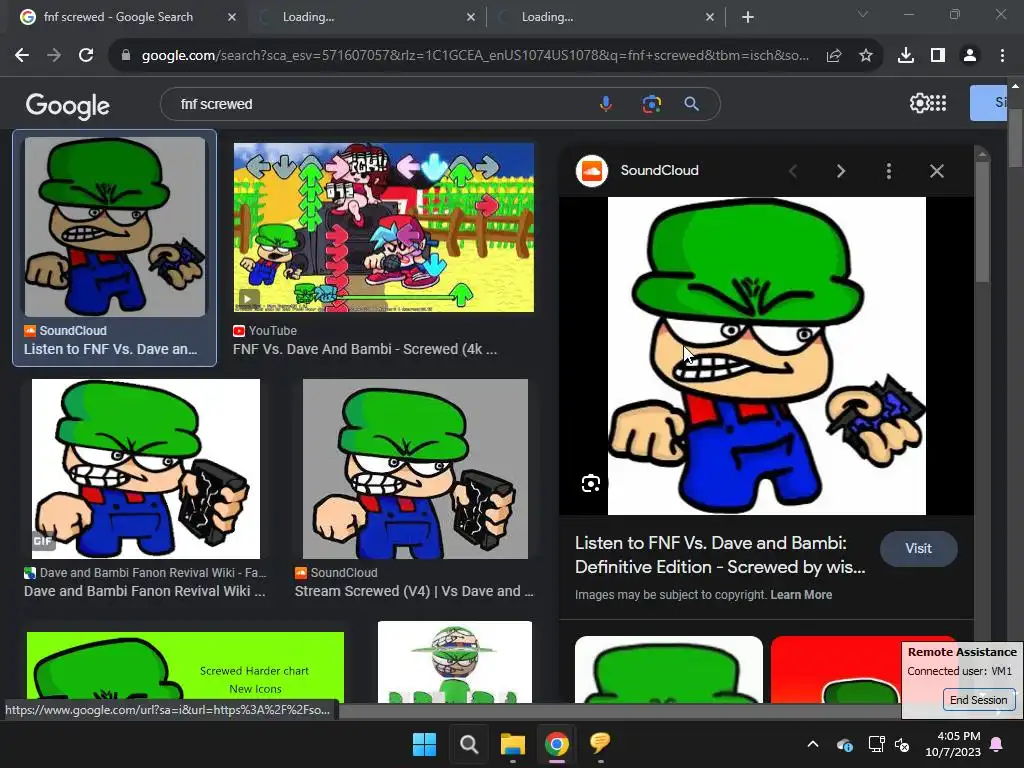This screenshot has height=768, width=1024.
Task: Close the third Loading tab
Action: click(x=710, y=17)
